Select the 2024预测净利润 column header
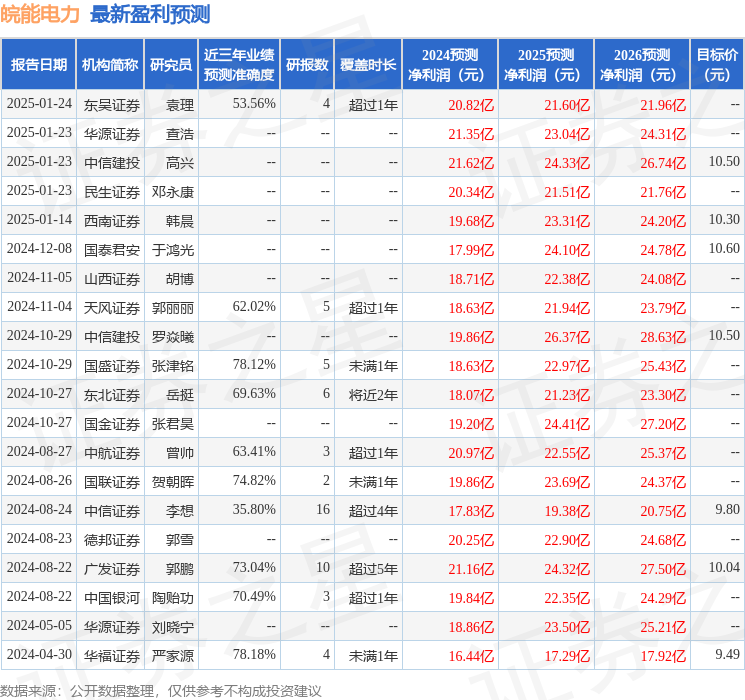This screenshot has height=700, width=745. point(450,65)
